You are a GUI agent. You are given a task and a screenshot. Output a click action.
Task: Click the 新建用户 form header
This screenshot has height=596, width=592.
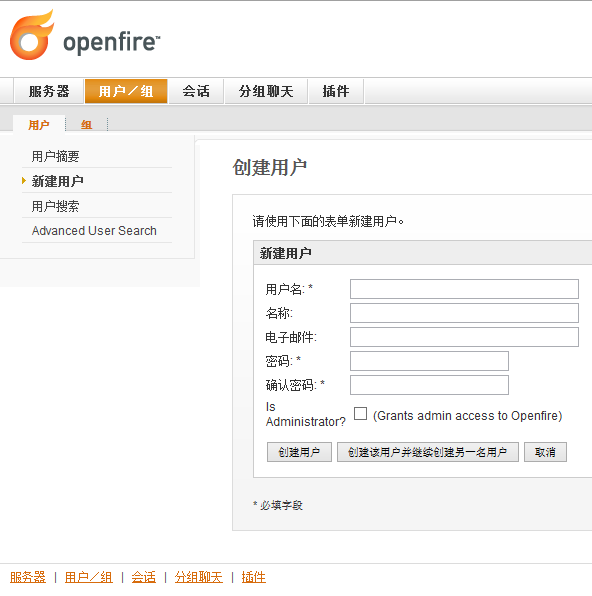[x=286, y=253]
